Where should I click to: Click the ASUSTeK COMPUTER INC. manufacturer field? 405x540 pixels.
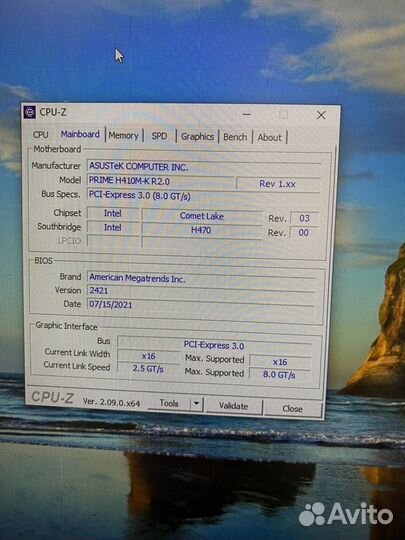pyautogui.click(x=204, y=167)
